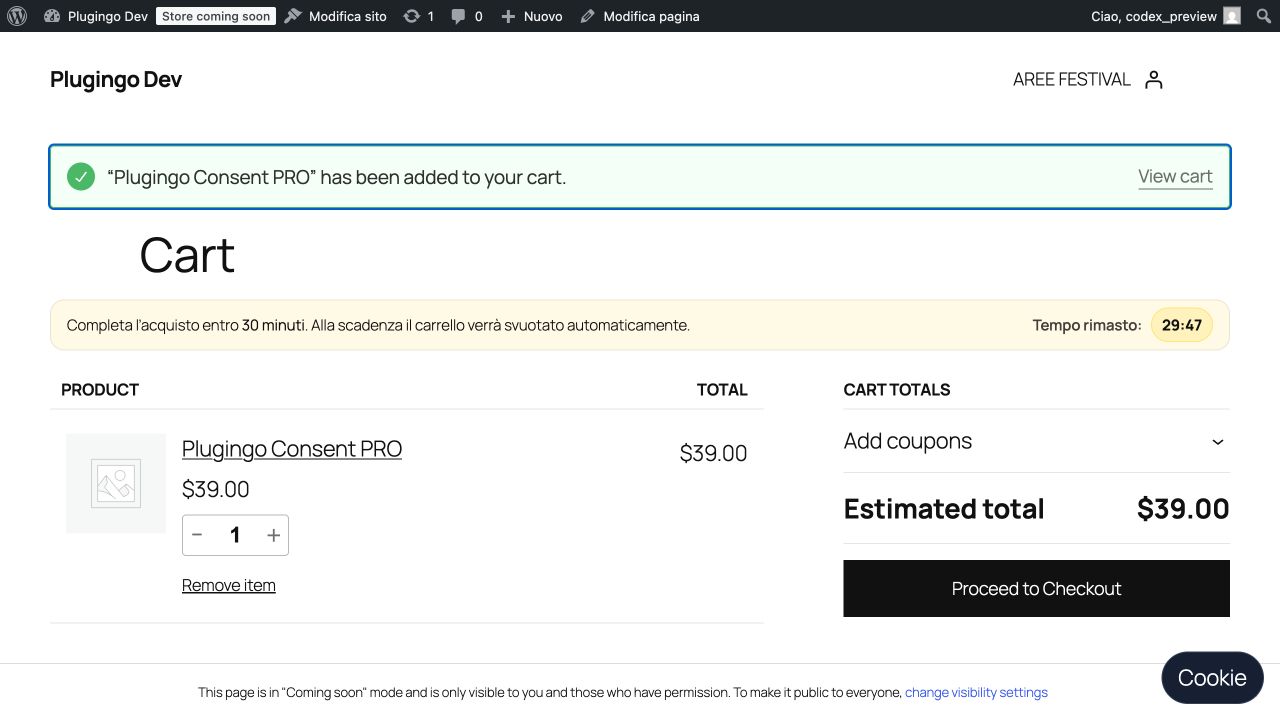Open the WordPress logo menu
Image resolution: width=1280 pixels, height=720 pixels.
(16, 16)
